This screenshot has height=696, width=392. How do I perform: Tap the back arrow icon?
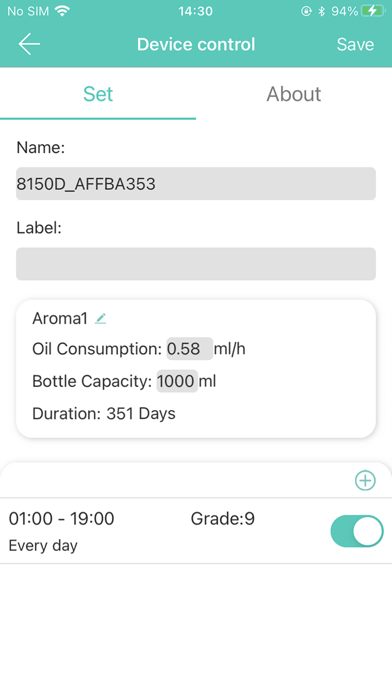click(x=29, y=44)
